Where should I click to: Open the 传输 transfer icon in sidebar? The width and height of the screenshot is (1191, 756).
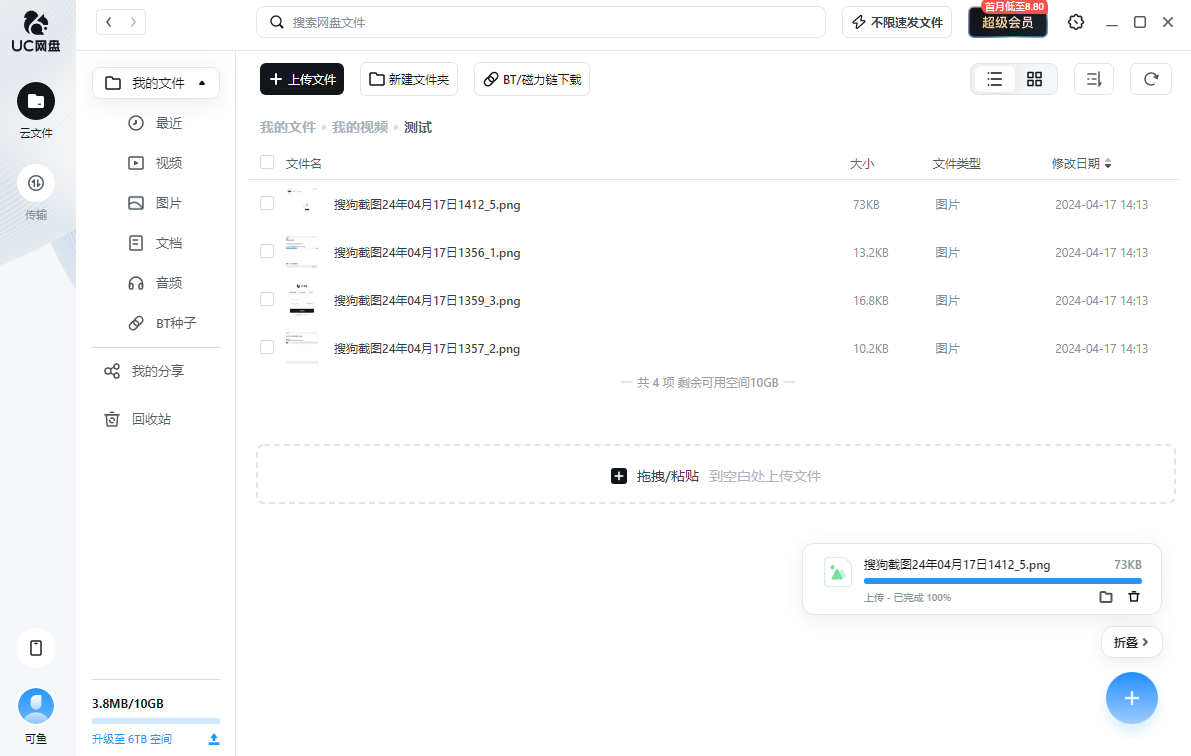click(36, 183)
